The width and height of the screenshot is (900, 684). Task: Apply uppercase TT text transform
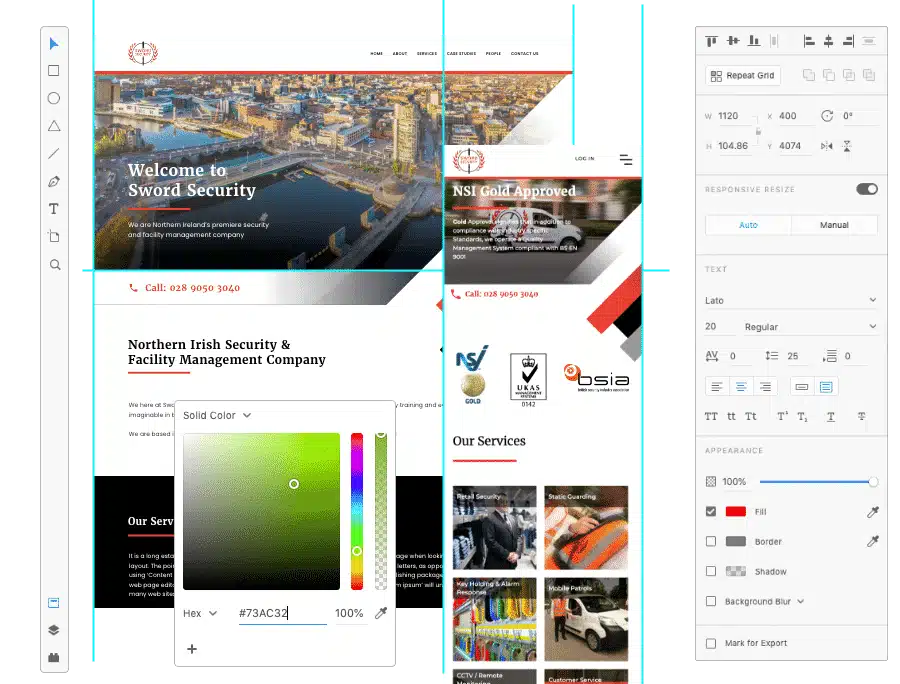pyautogui.click(x=711, y=417)
